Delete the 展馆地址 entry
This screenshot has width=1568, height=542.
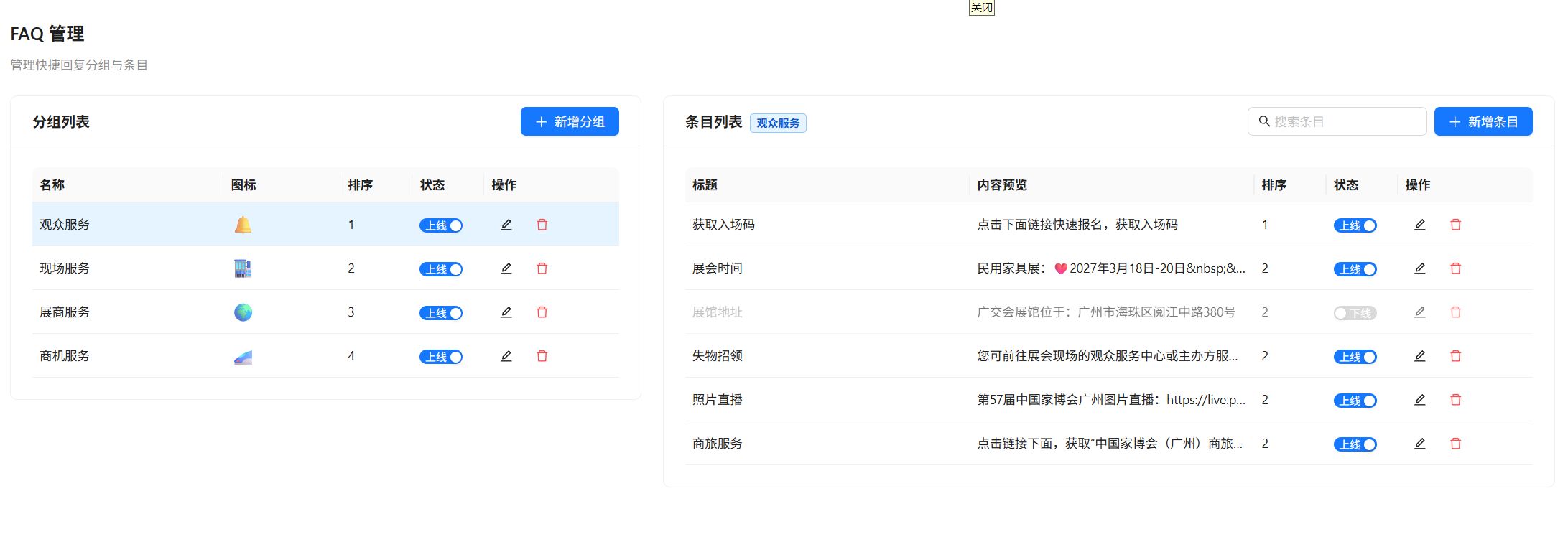(1455, 312)
